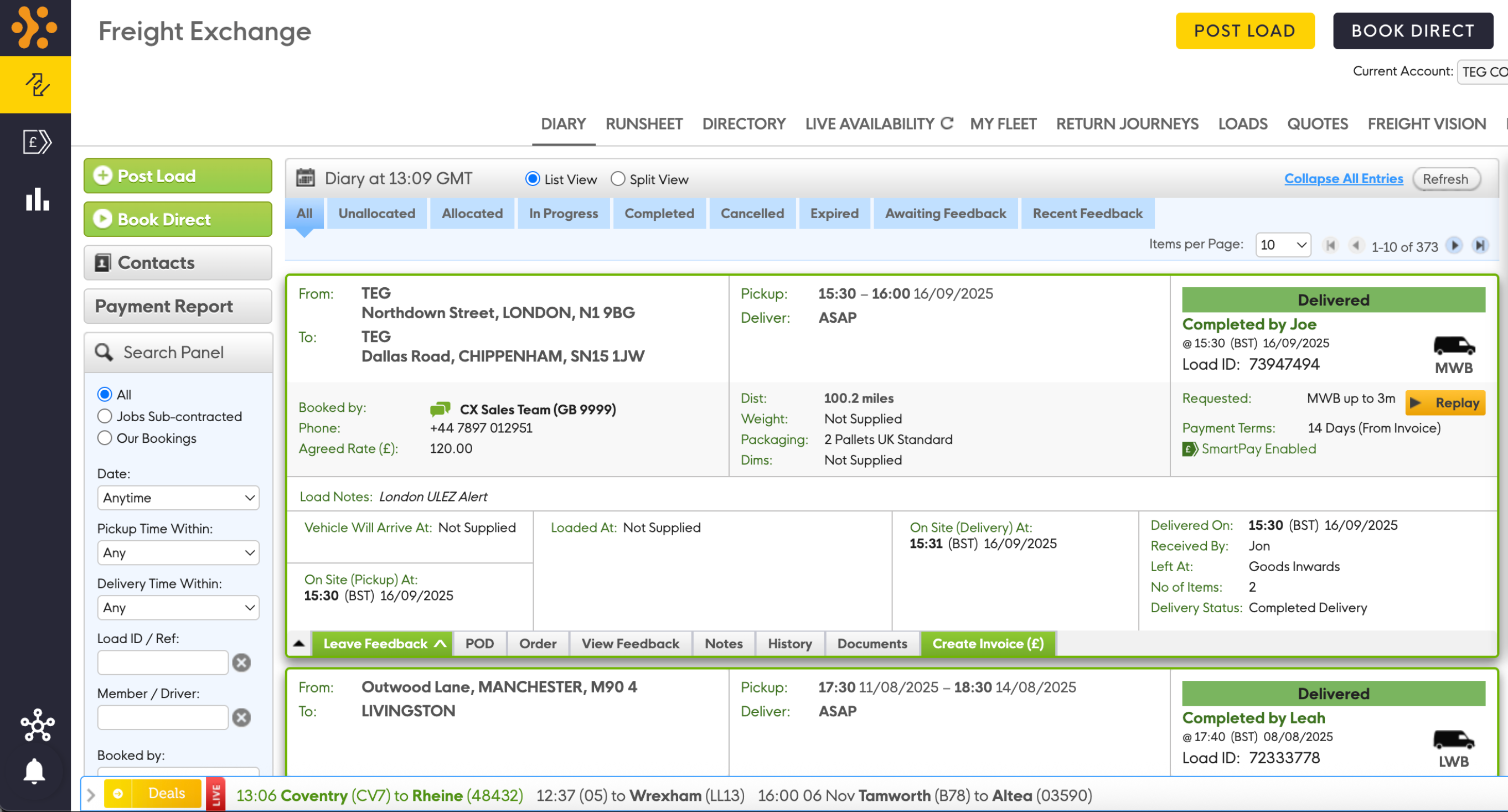Choose Our Bookings radio option
This screenshot has height=812, width=1508.
105,438
